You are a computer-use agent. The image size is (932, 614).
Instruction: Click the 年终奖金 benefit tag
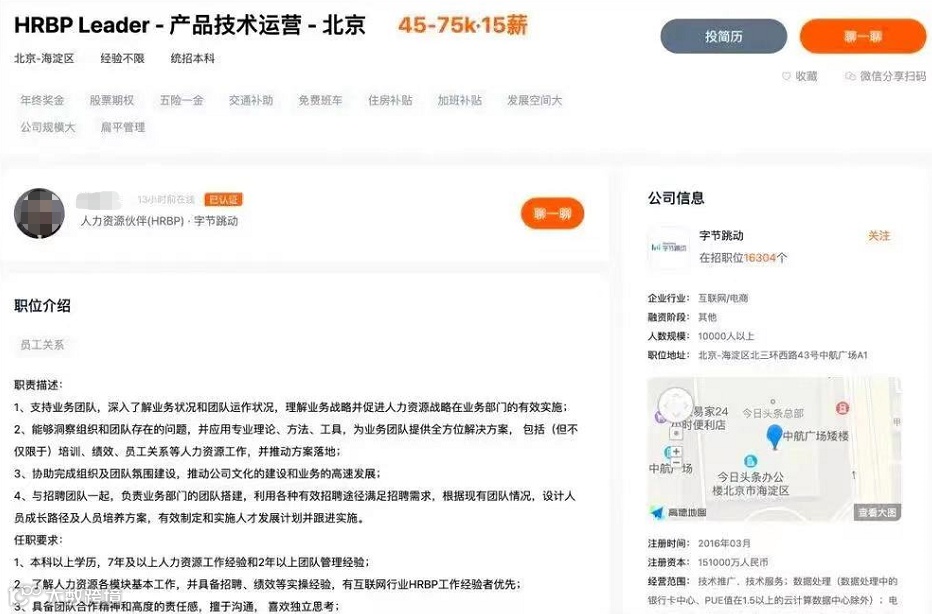pyautogui.click(x=42, y=100)
